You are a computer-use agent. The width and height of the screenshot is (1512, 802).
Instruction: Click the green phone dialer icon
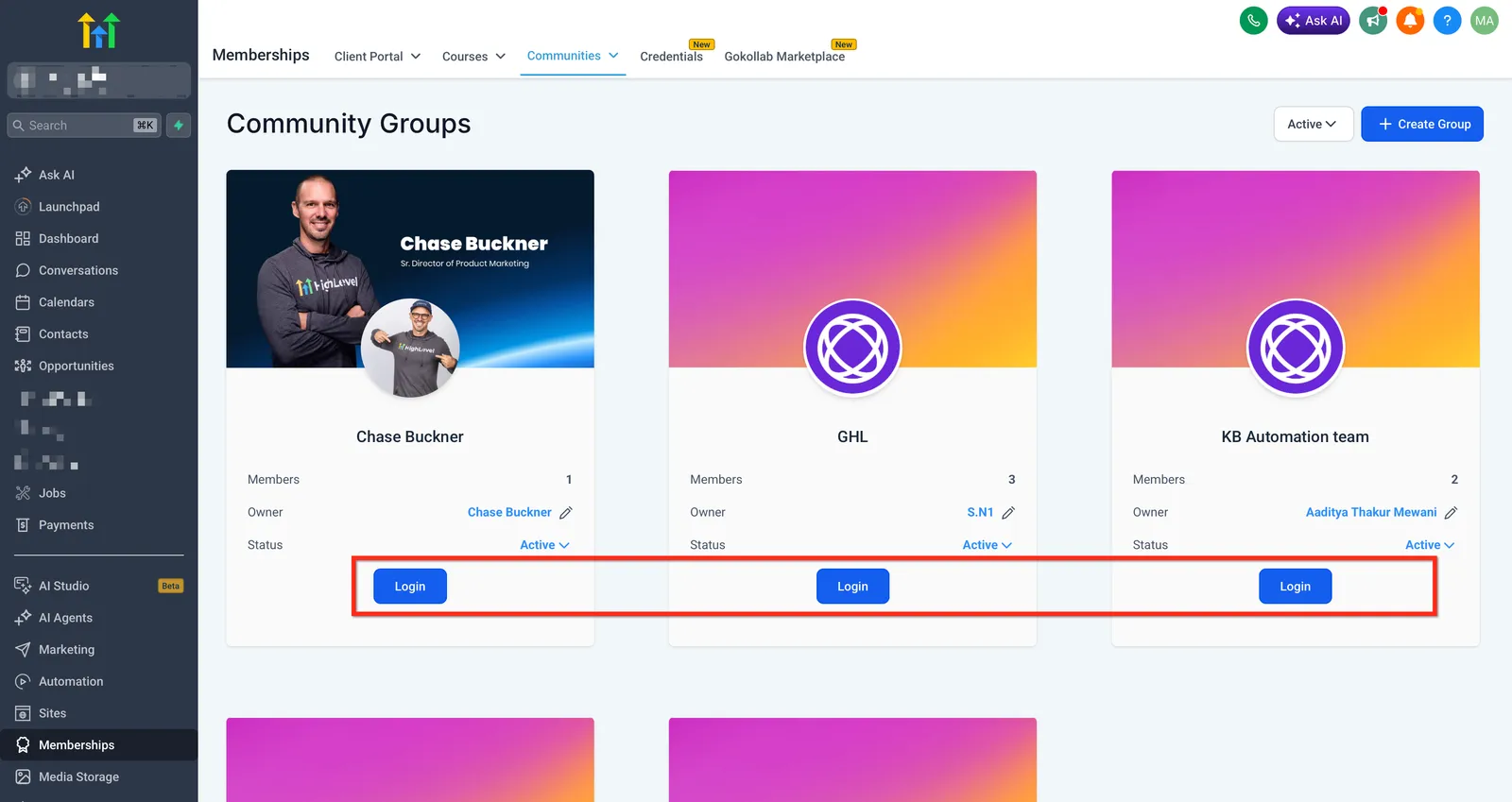[1253, 21]
